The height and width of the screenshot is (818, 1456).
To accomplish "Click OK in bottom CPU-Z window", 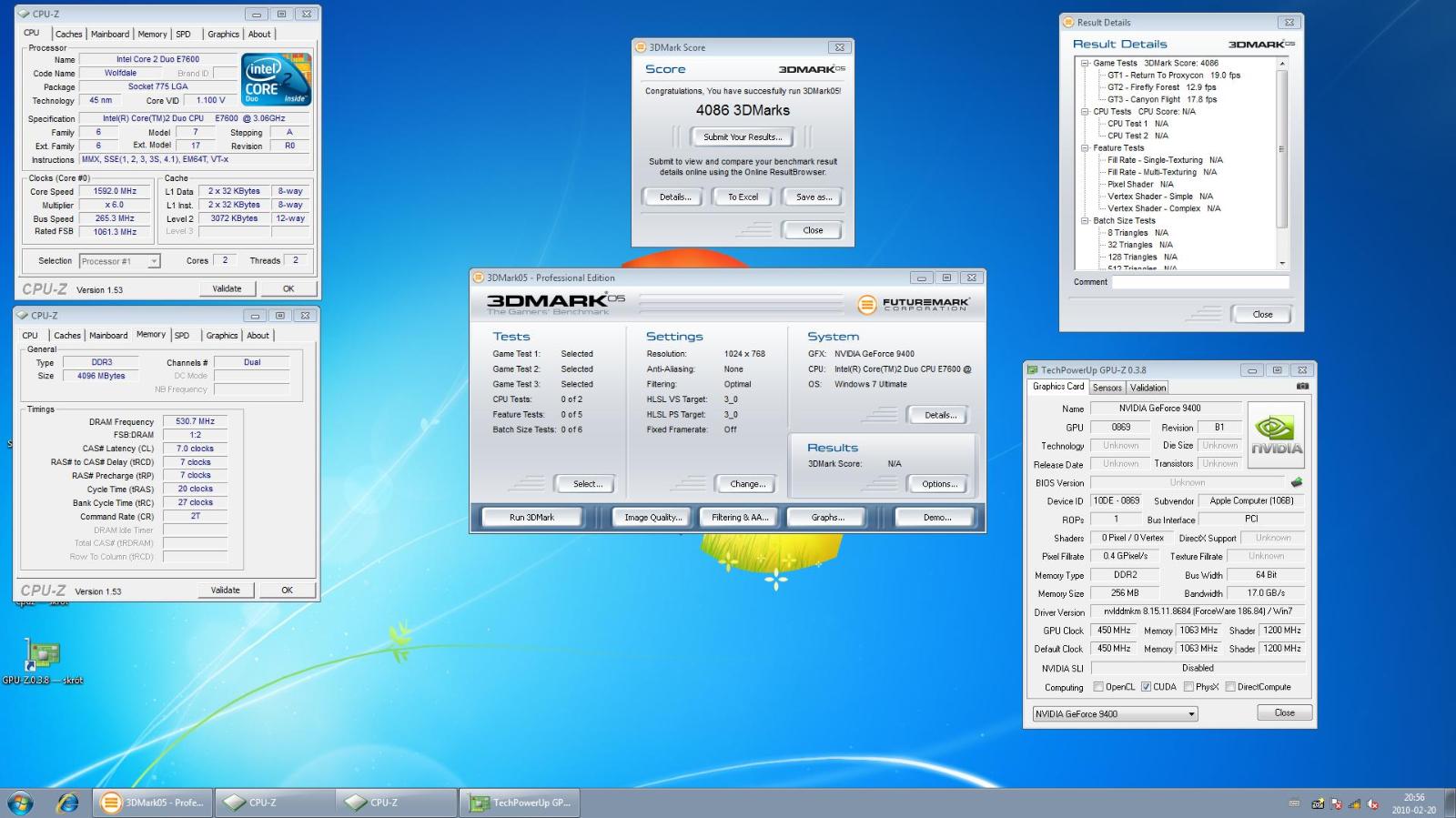I will 288,591.
